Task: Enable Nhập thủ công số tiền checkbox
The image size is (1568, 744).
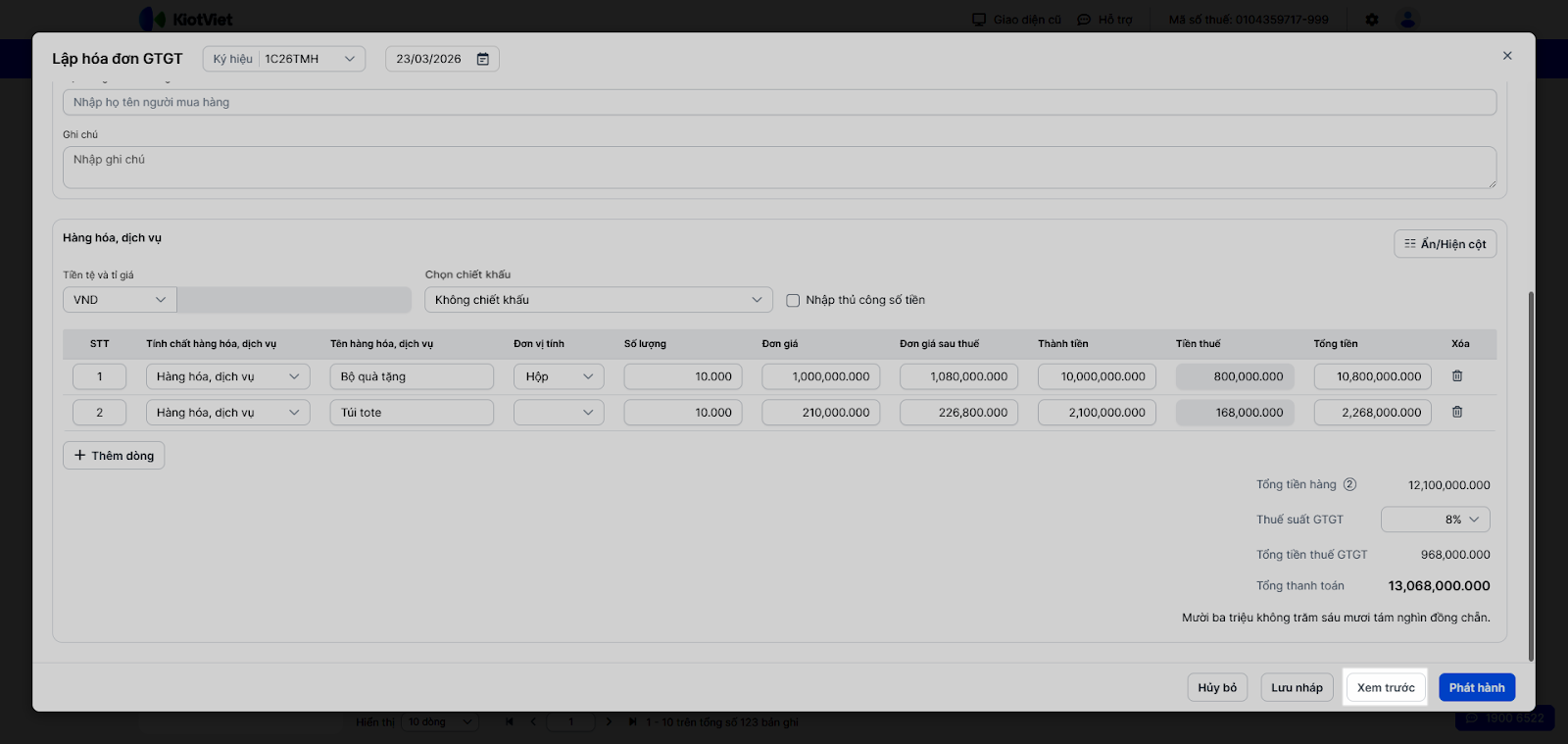Action: point(793,301)
